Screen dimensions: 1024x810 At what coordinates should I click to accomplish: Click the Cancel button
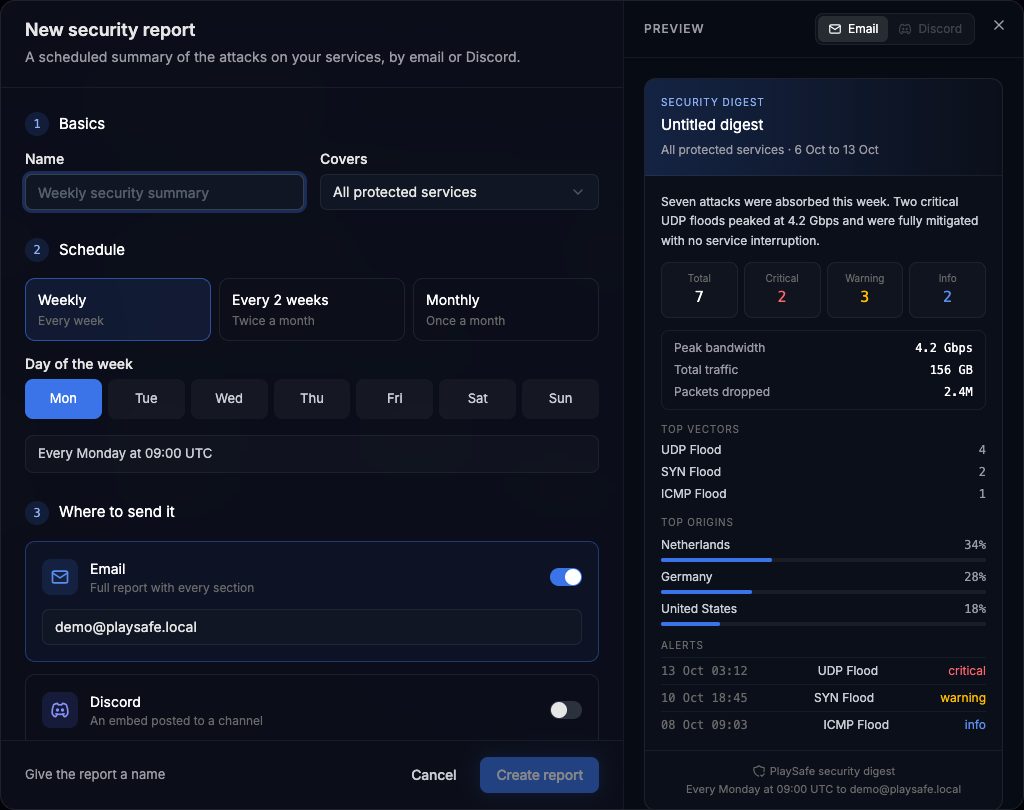click(434, 775)
